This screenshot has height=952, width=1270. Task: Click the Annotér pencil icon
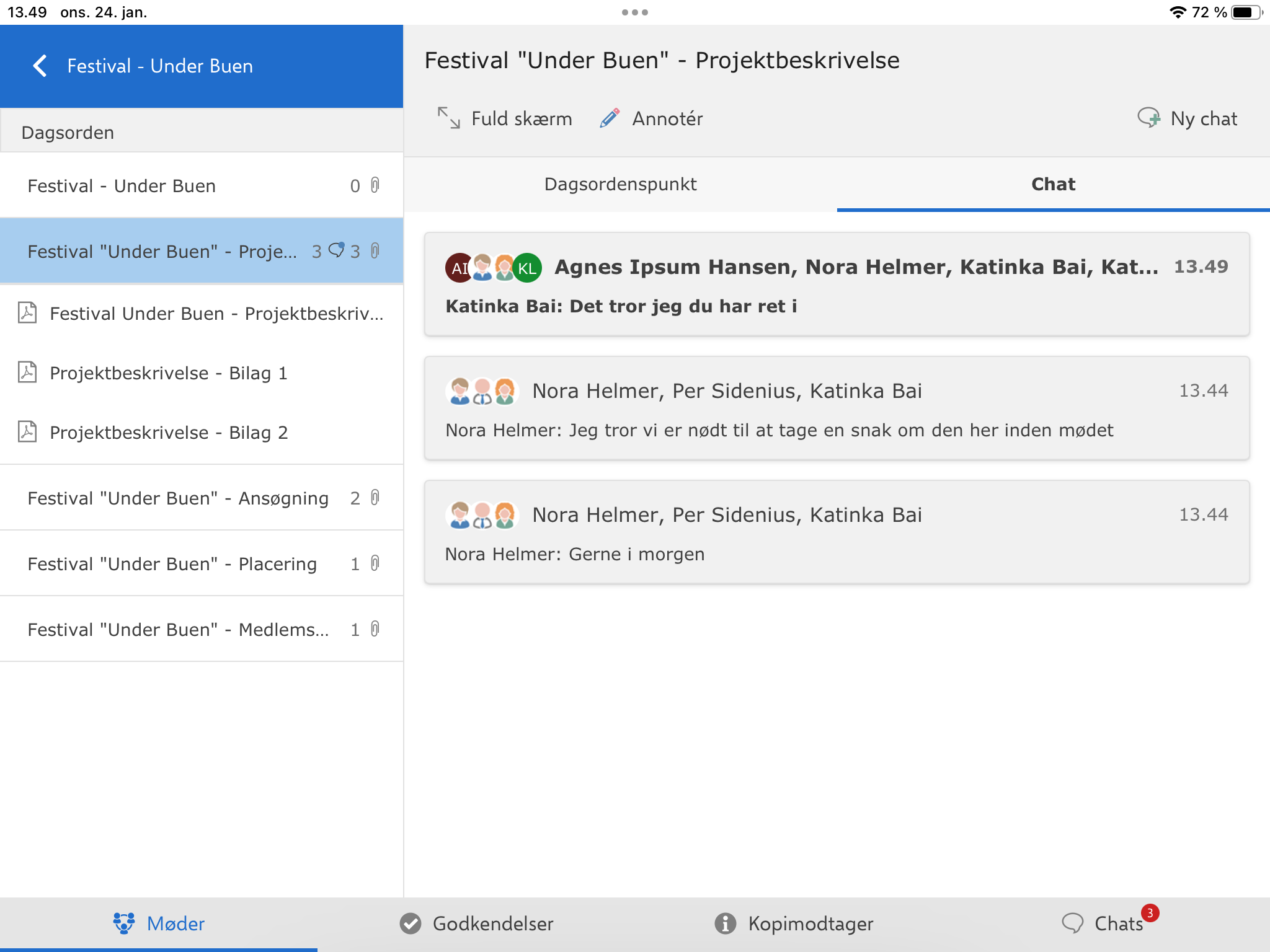(610, 118)
